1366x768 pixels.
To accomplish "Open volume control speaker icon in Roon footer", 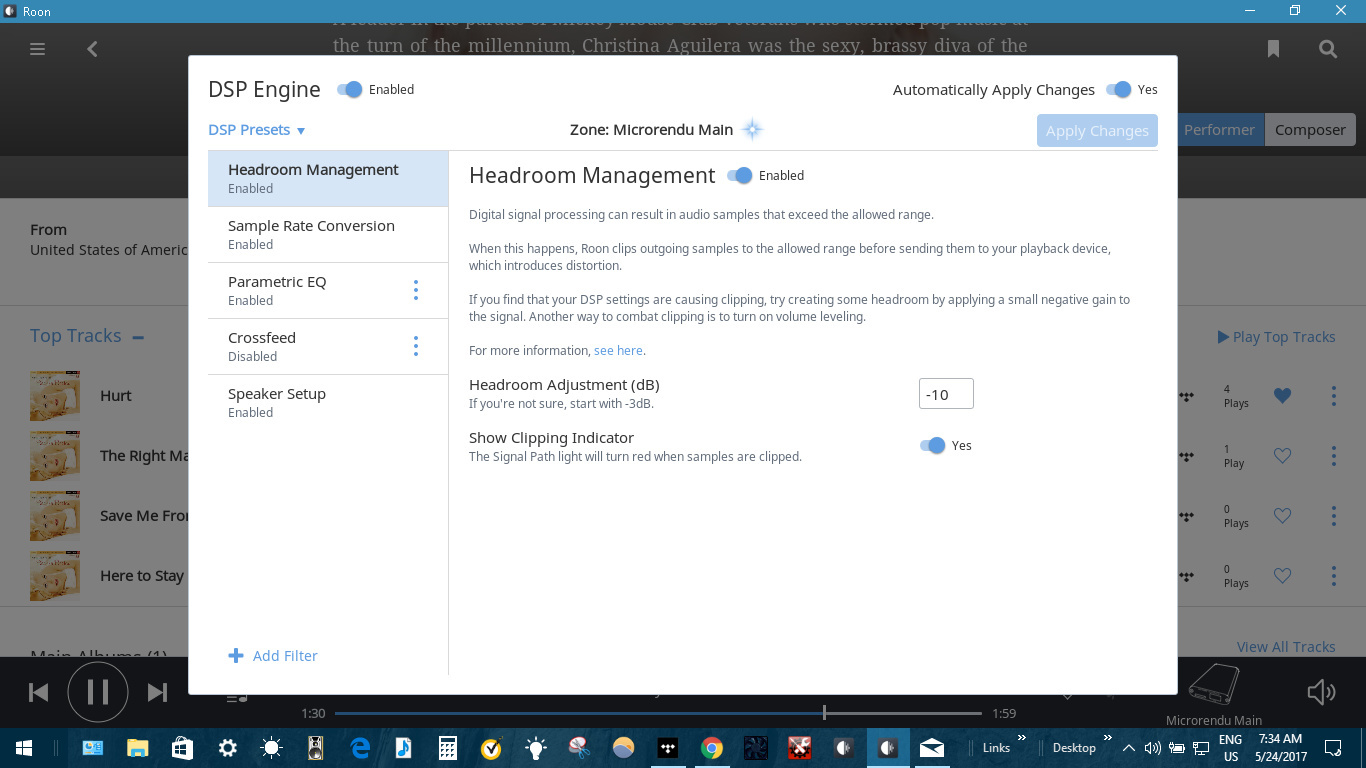I will (1322, 692).
